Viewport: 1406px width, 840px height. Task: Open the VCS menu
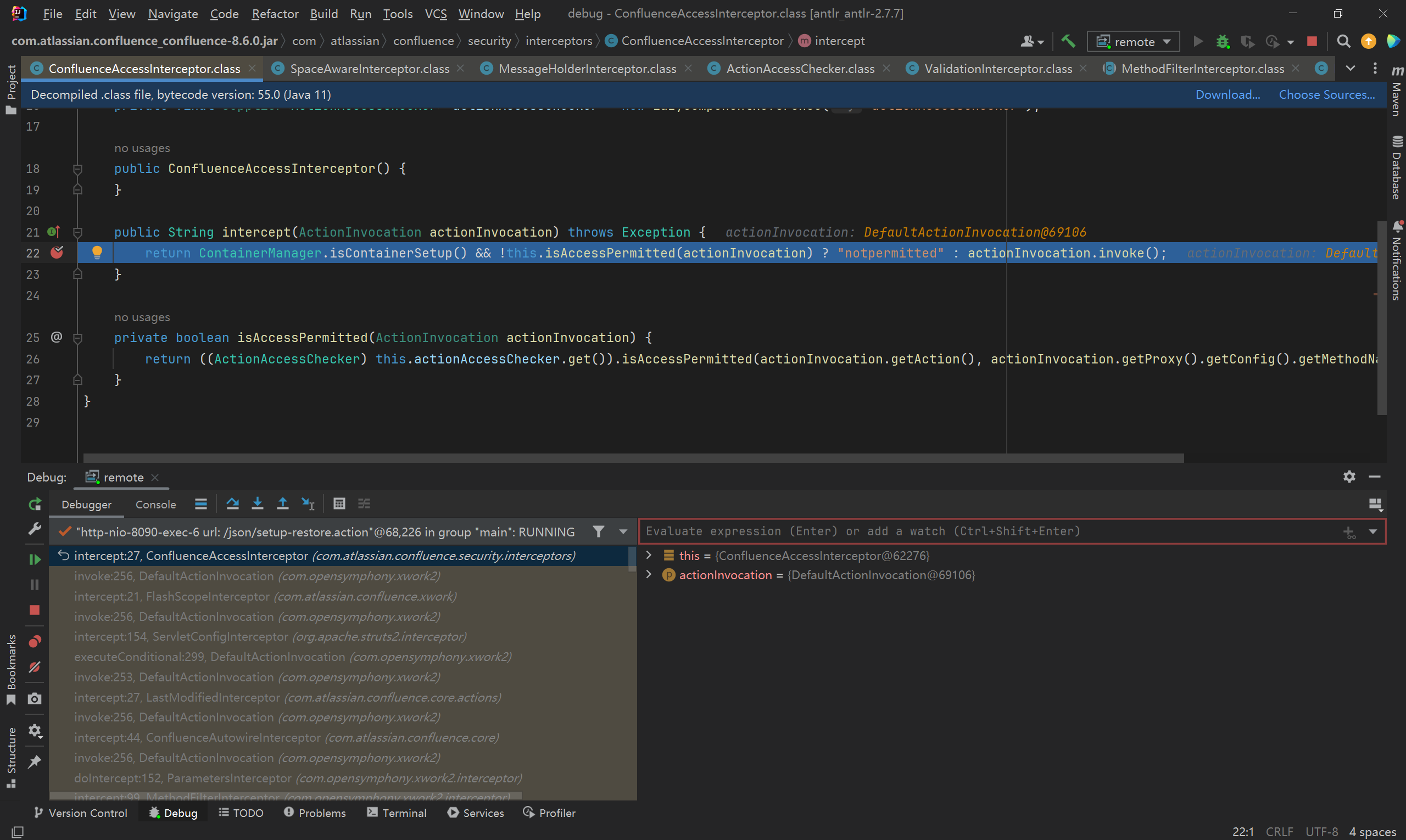click(x=436, y=14)
